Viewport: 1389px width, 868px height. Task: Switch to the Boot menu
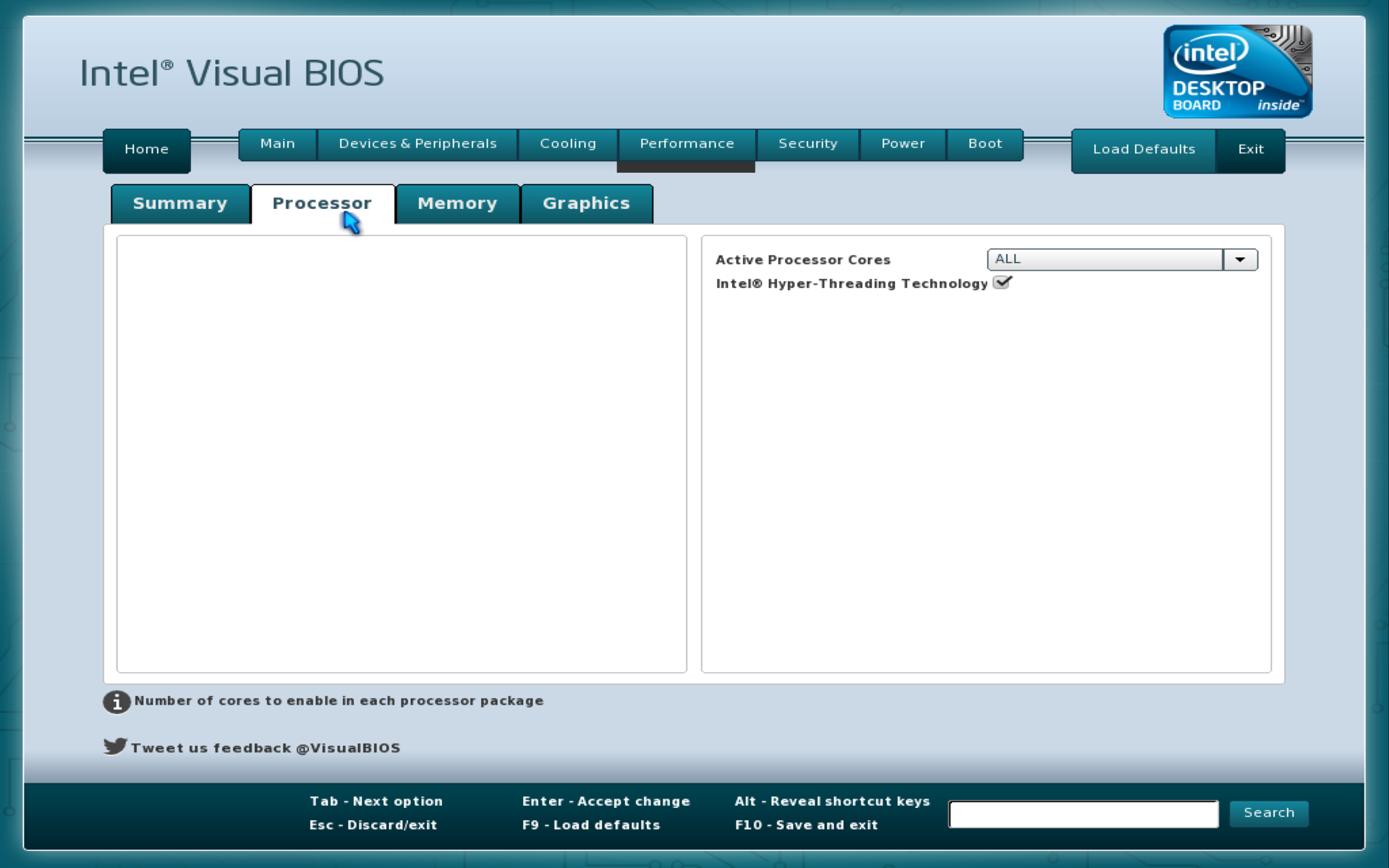(x=985, y=144)
